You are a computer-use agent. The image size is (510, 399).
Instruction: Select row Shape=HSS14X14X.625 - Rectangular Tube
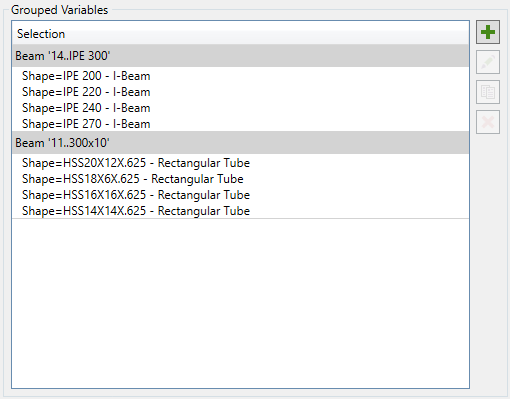point(240,211)
